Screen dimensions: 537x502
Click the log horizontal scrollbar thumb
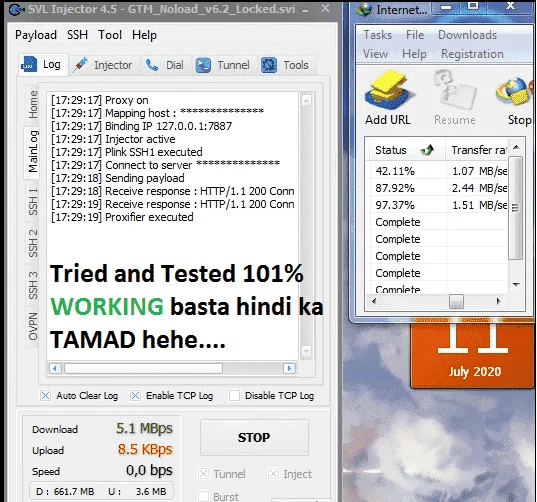pos(143,368)
